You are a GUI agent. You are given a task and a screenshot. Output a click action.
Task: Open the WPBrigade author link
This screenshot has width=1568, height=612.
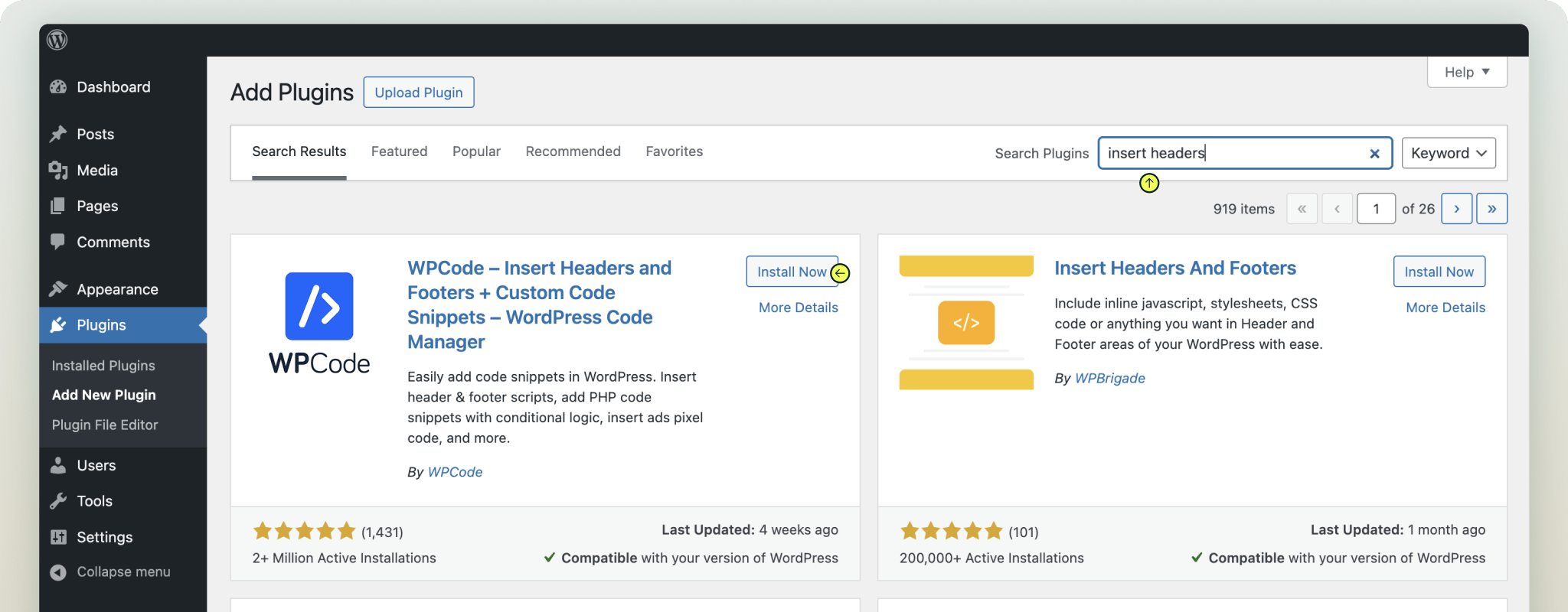click(1110, 378)
